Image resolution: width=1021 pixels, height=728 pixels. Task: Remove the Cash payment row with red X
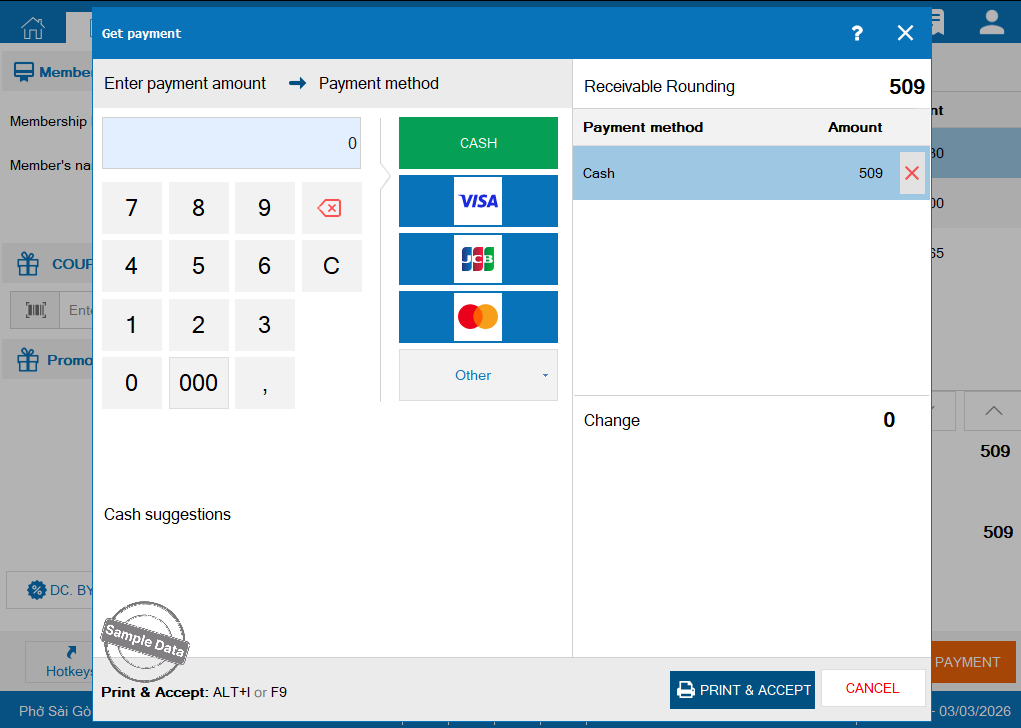pos(912,173)
